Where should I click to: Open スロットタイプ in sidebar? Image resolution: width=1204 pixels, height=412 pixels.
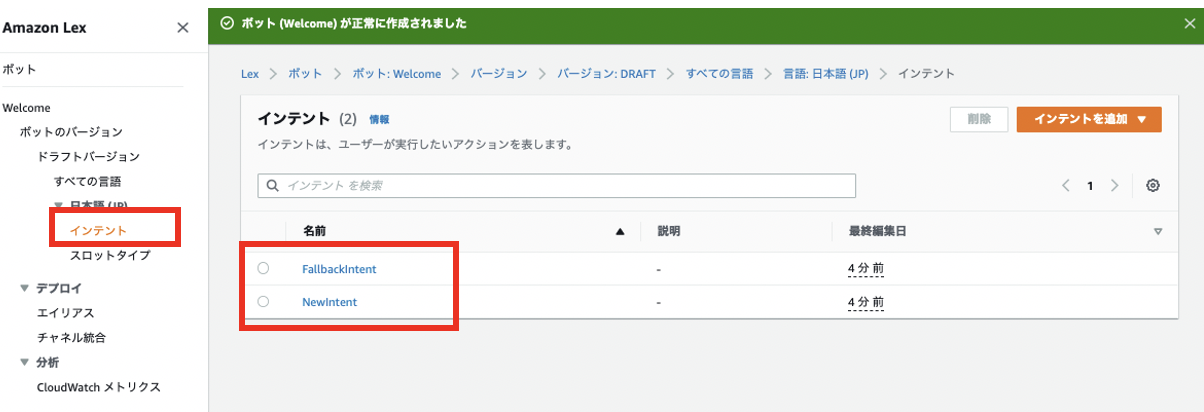tap(110, 256)
